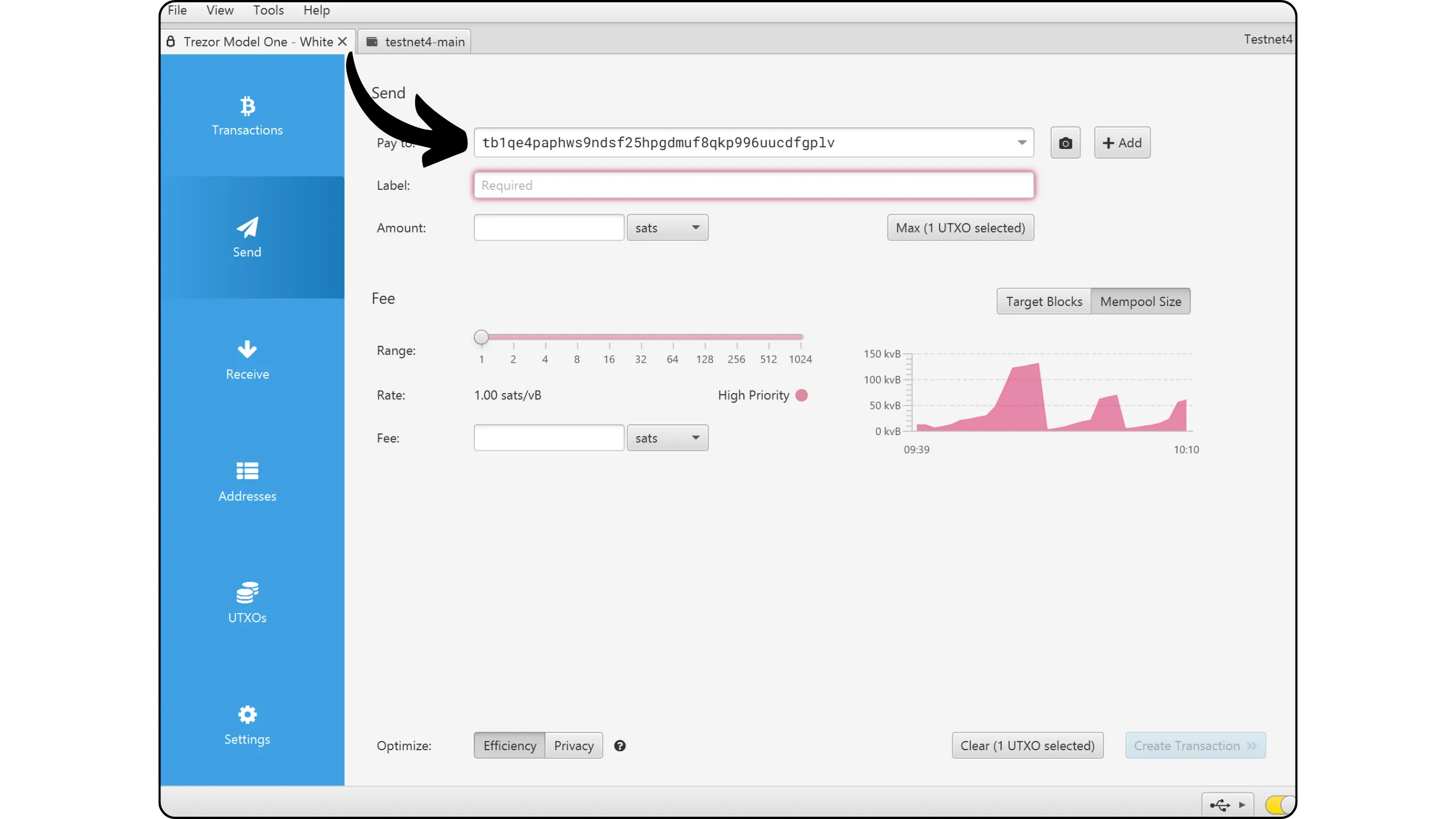Screen dimensions: 1456x819
Task: Open the Addresses list view
Action: (x=247, y=482)
